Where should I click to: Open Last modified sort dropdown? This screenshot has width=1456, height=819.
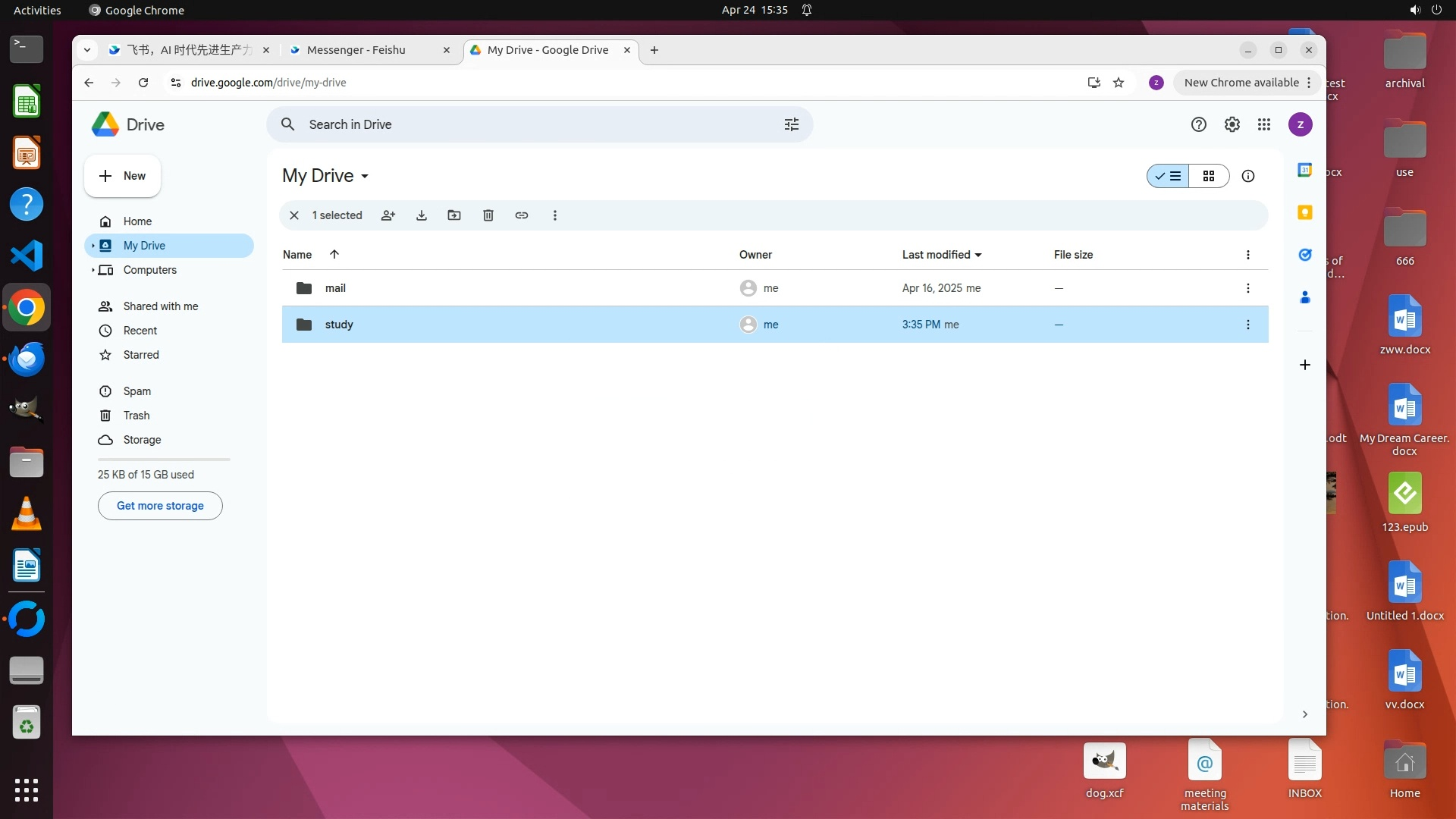click(x=942, y=255)
